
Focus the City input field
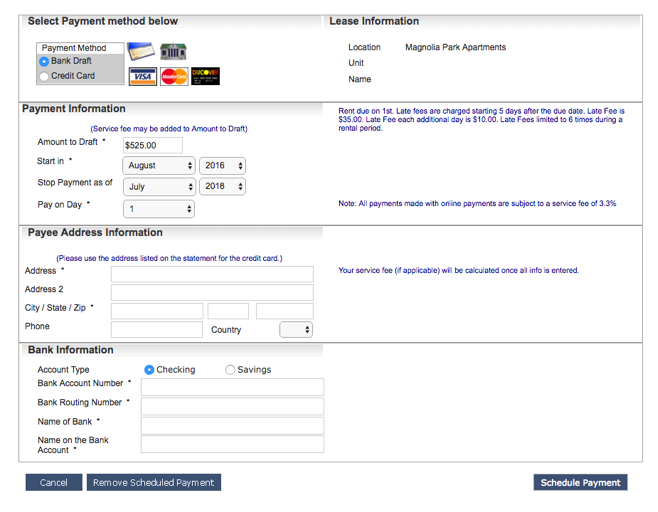[157, 311]
